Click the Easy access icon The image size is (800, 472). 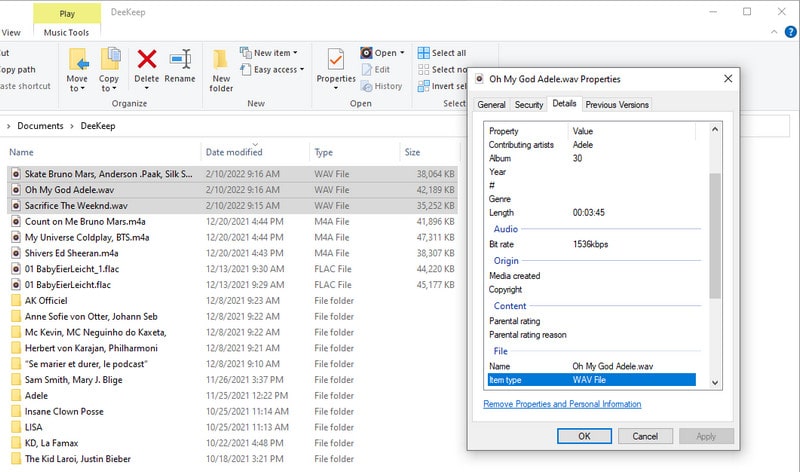tap(245, 69)
